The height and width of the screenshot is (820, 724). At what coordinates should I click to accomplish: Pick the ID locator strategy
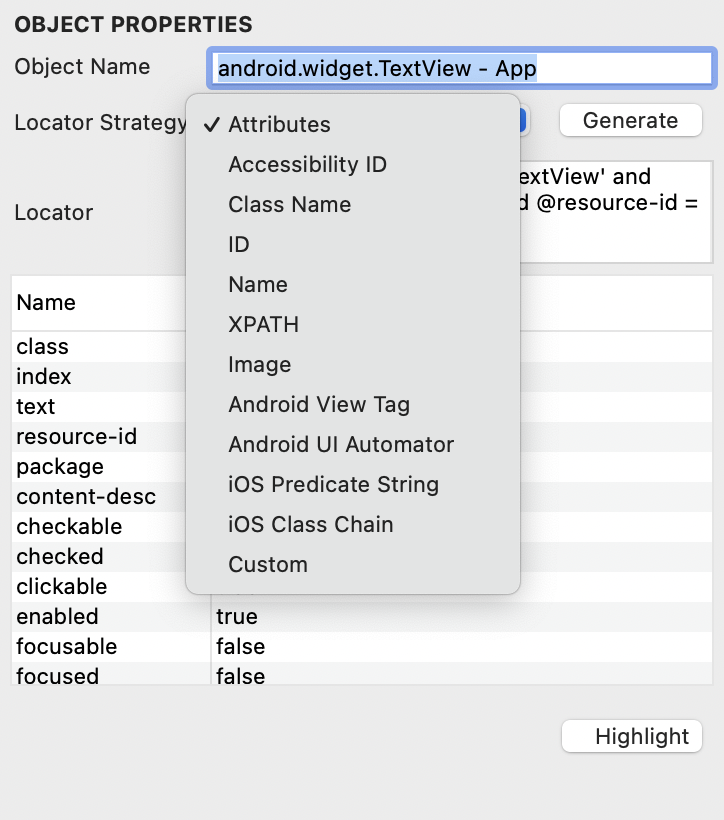pos(239,244)
